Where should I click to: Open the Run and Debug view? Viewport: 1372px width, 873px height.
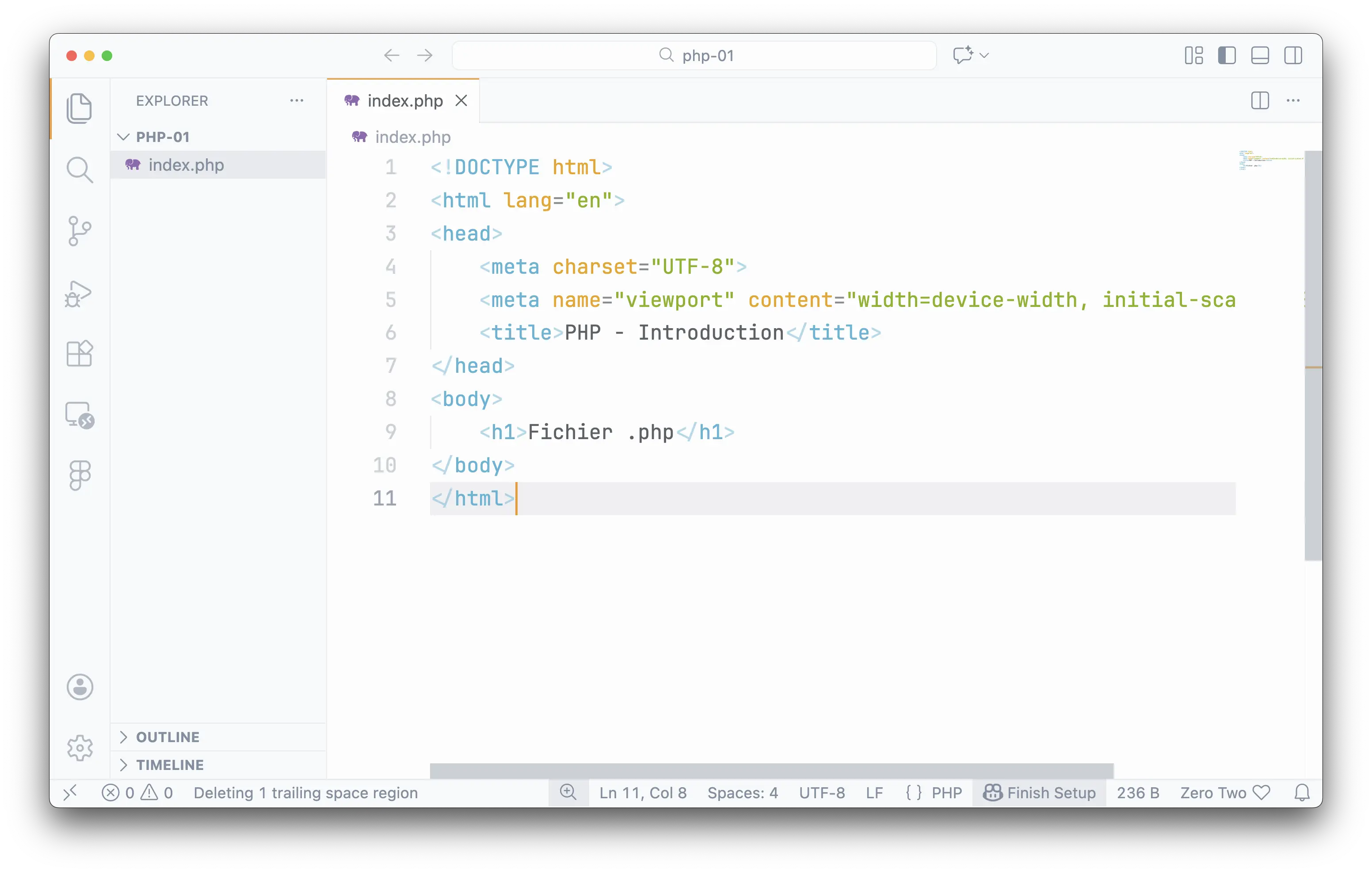coord(79,294)
